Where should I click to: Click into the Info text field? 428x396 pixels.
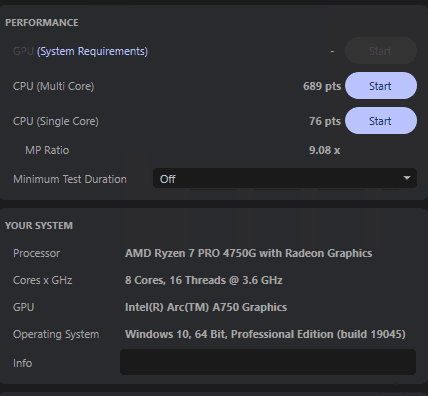[x=268, y=362]
